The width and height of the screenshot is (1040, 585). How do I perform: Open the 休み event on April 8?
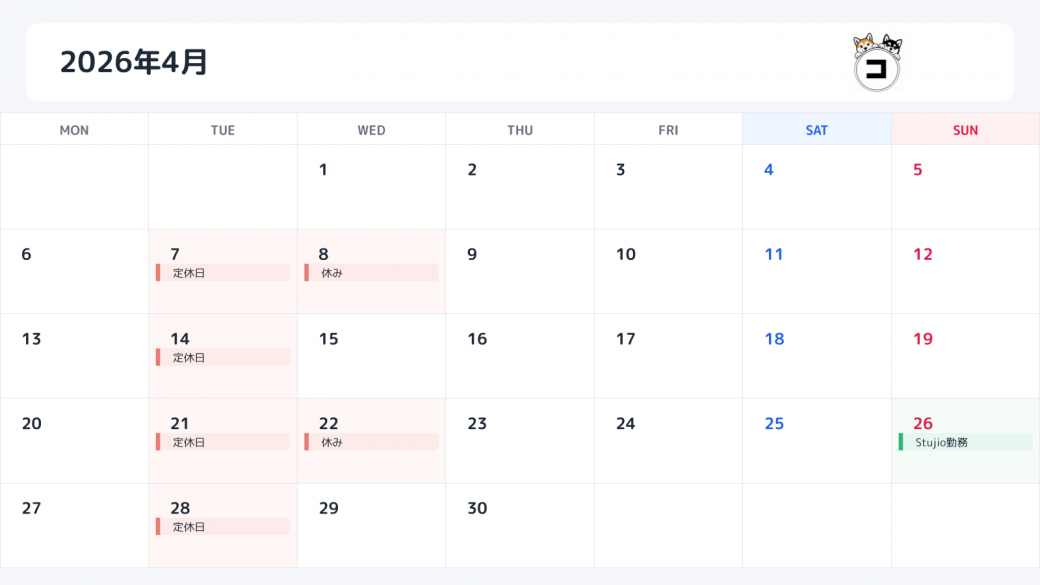(x=371, y=273)
